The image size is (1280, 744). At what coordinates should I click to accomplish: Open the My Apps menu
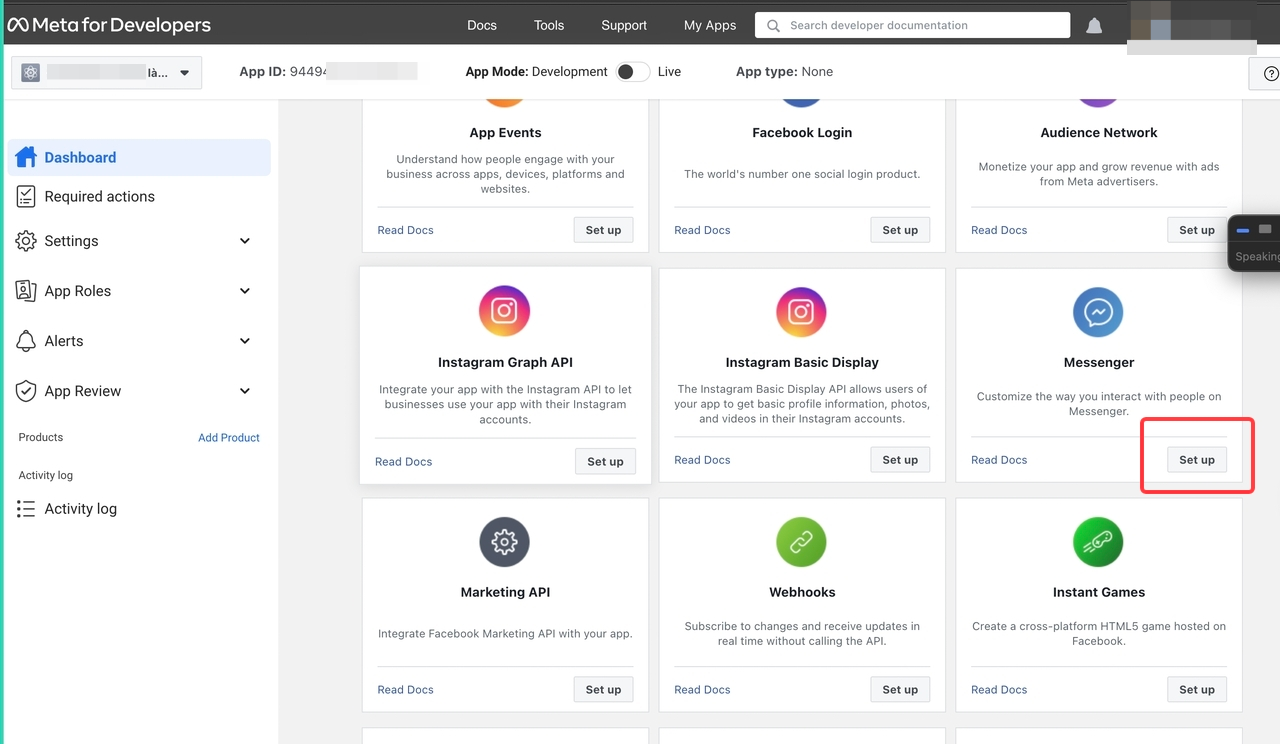click(710, 25)
